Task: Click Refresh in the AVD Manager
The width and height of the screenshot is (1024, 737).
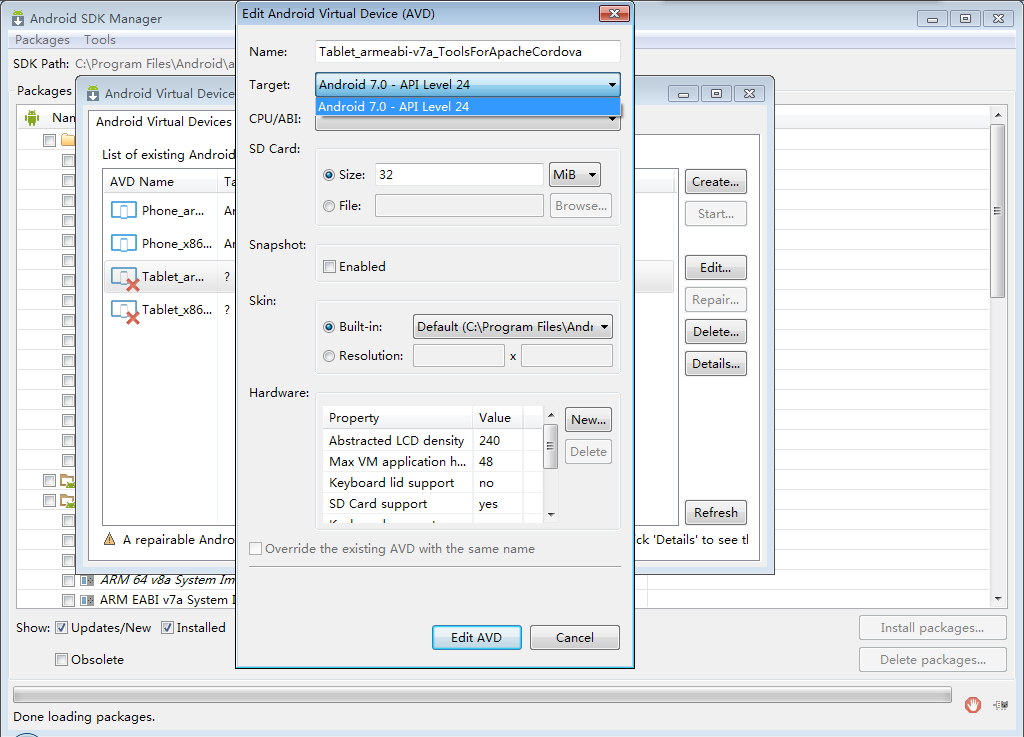Action: tap(716, 512)
